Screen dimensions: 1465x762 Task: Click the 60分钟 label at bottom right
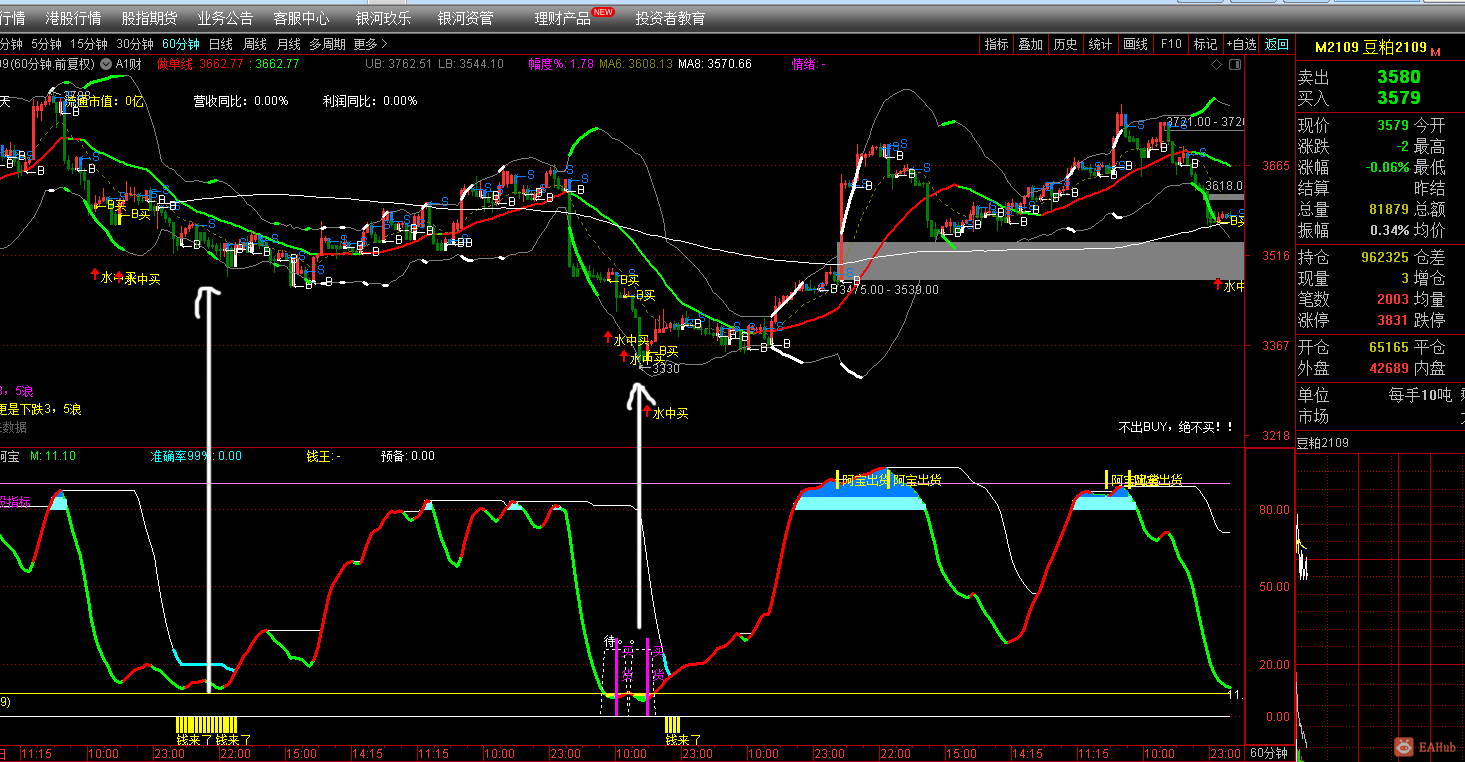point(1270,753)
